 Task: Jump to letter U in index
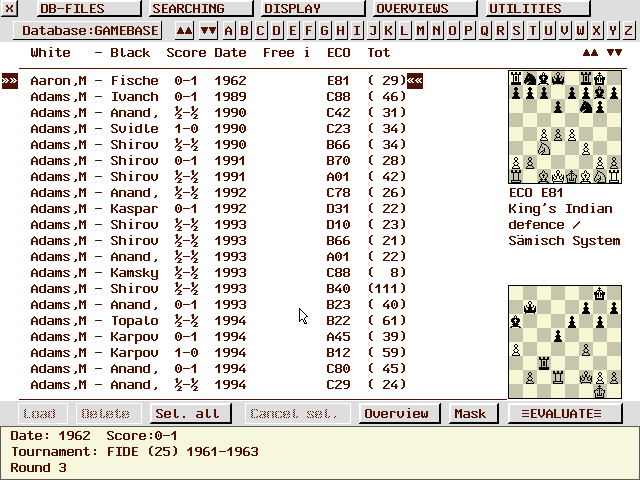tap(549, 31)
